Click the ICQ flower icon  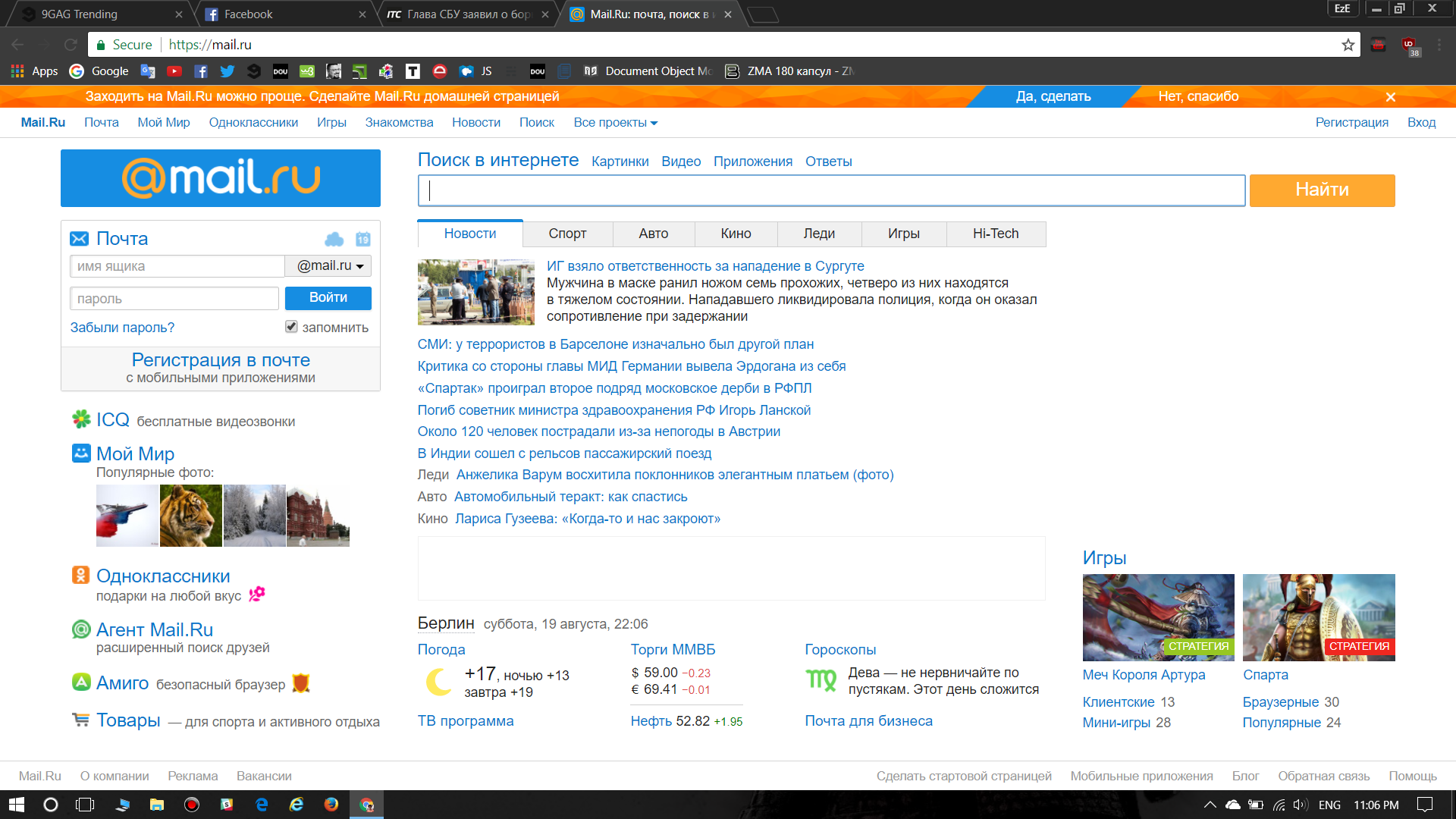81,419
